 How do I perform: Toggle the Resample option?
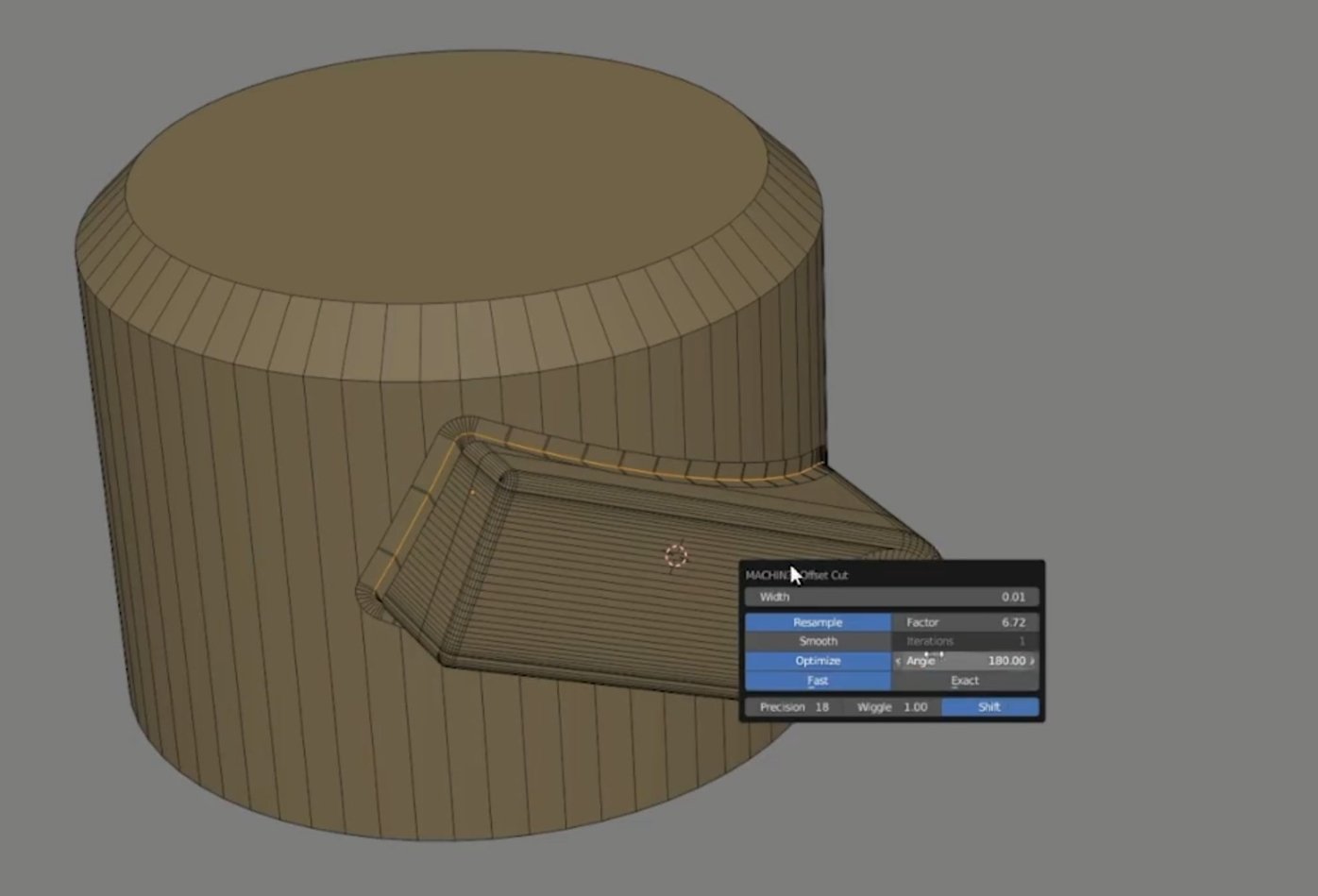(x=818, y=622)
